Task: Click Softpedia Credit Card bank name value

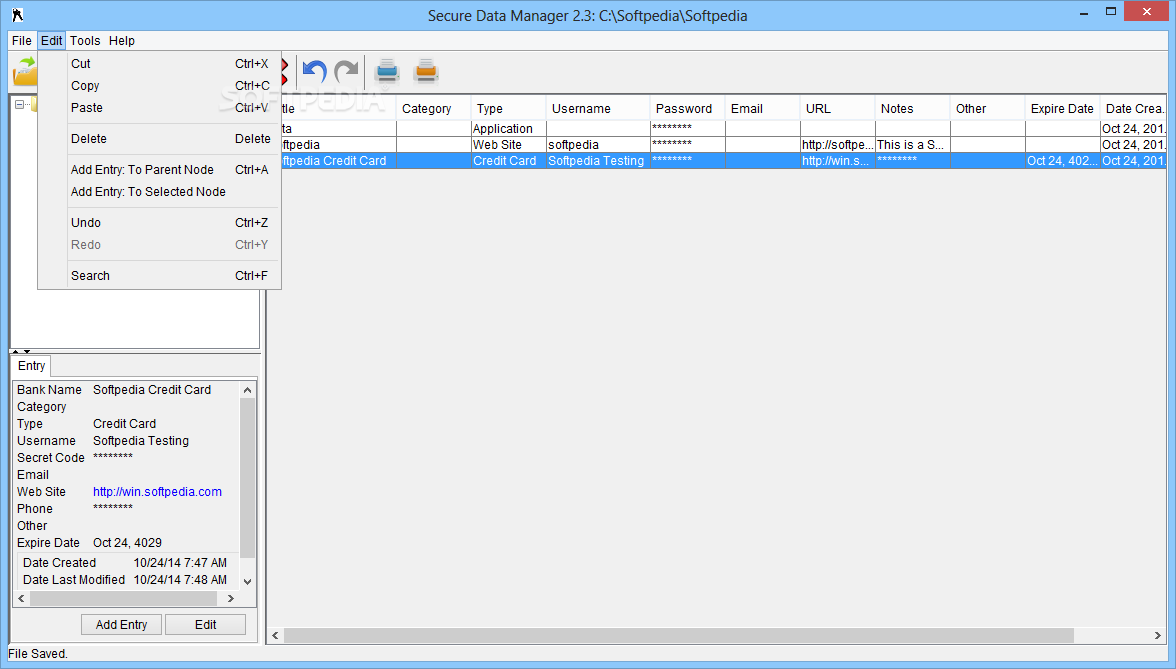Action: pyautogui.click(x=152, y=390)
